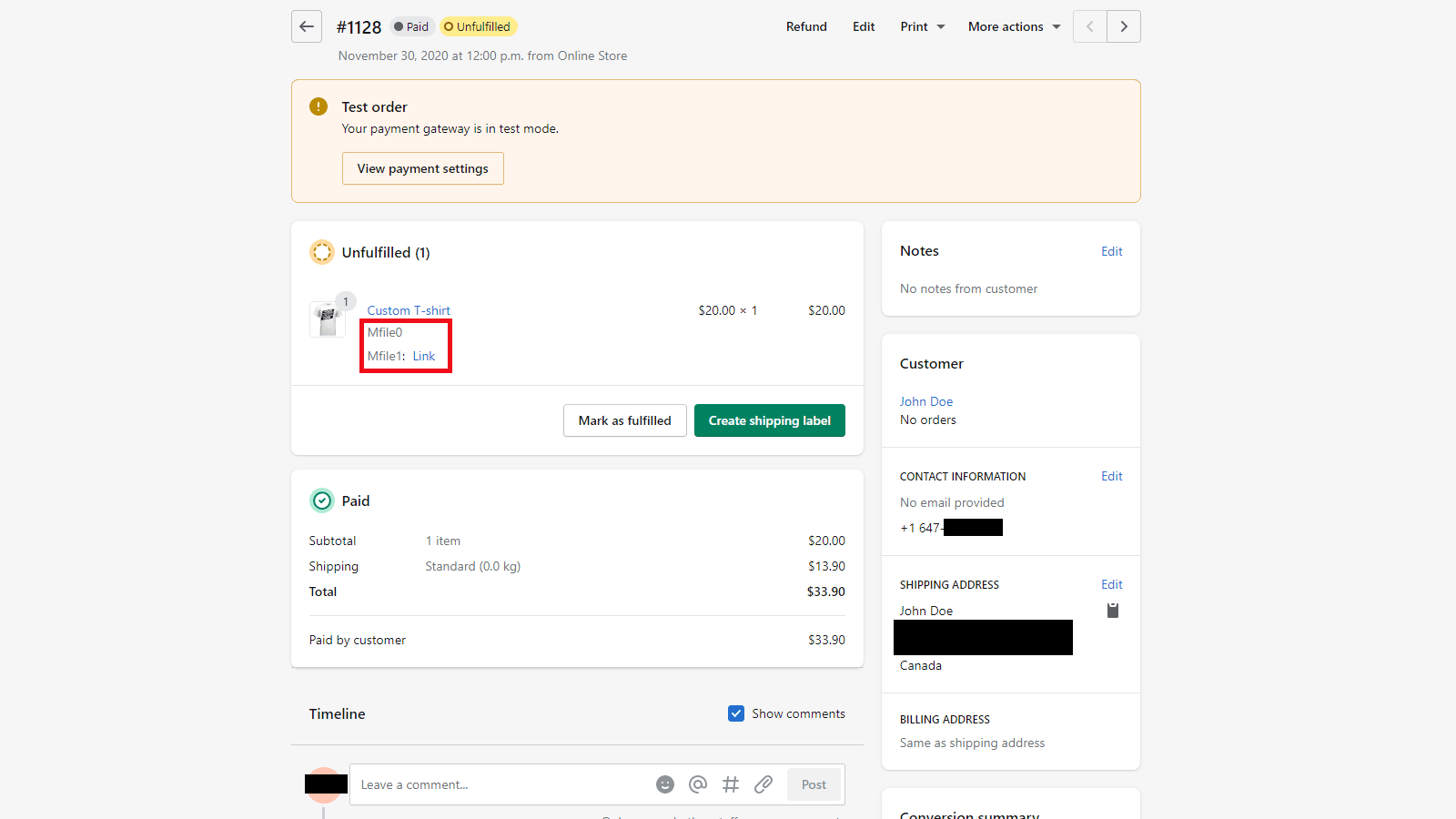Click into the Leave a comment field
1456x819 pixels.
pyautogui.click(x=500, y=784)
